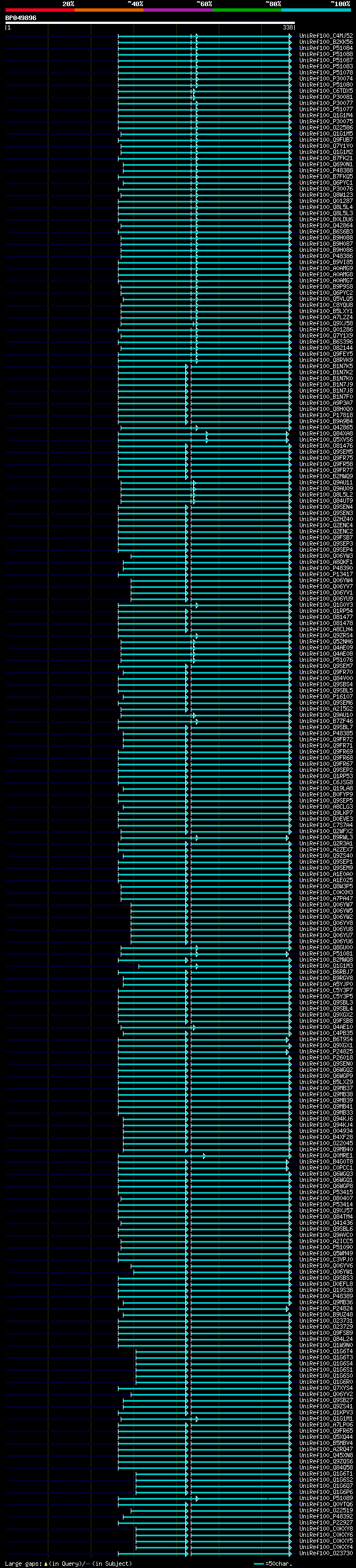Select hit UniRef100_C6TDX5
356x1568 pixels.
point(326,91)
